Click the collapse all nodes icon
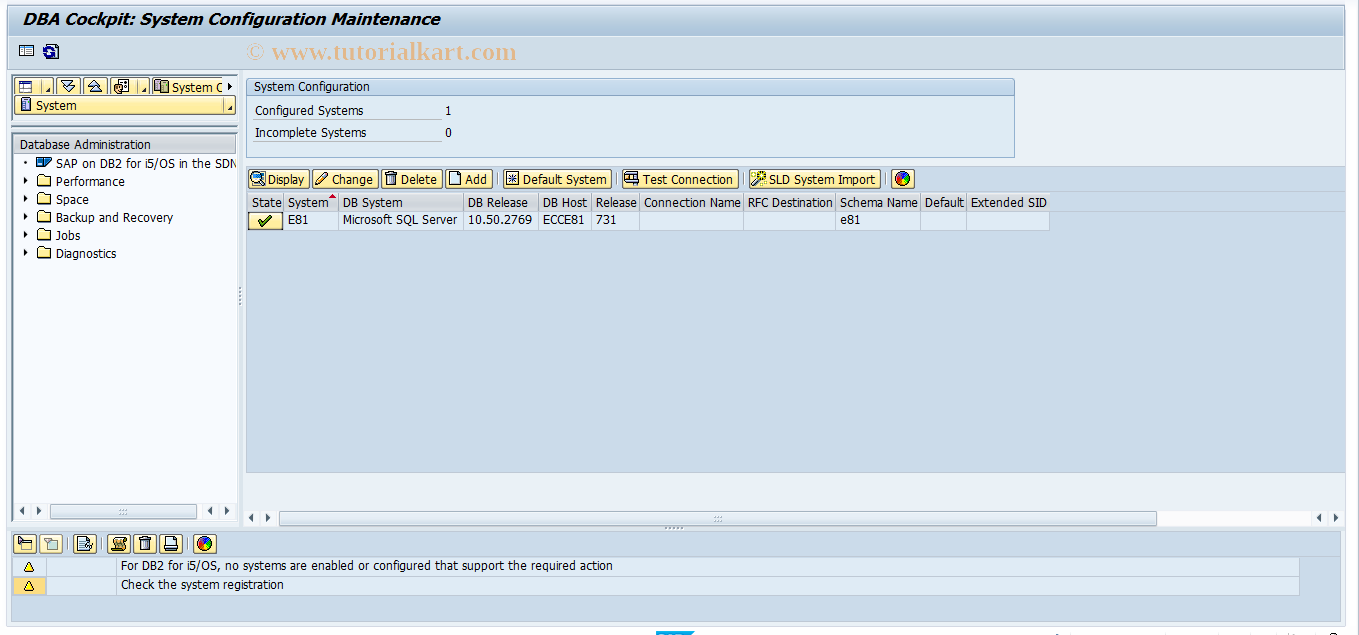The height and width of the screenshot is (635, 1359). point(94,87)
